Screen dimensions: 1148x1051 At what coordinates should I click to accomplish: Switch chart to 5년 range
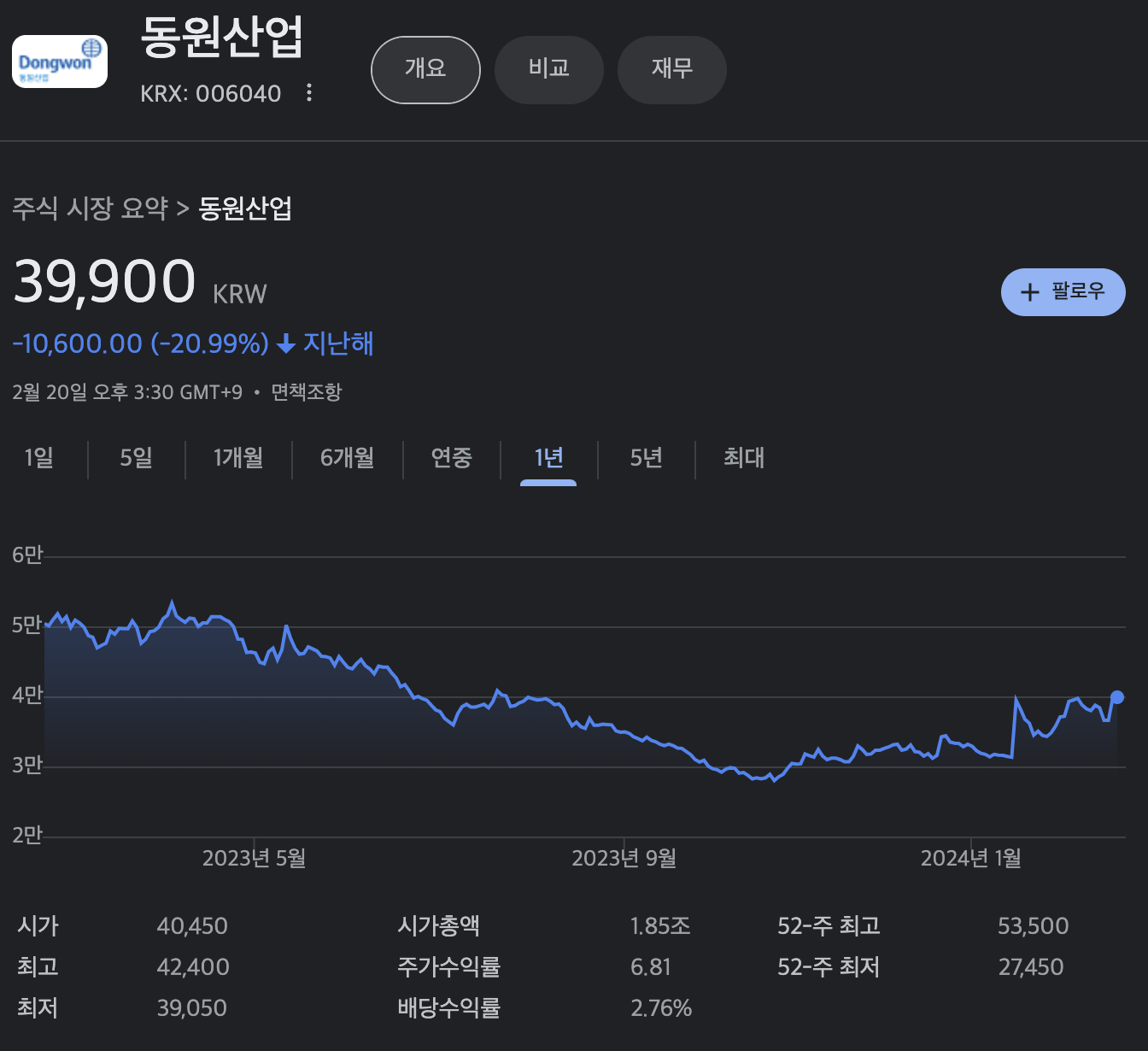pyautogui.click(x=646, y=458)
